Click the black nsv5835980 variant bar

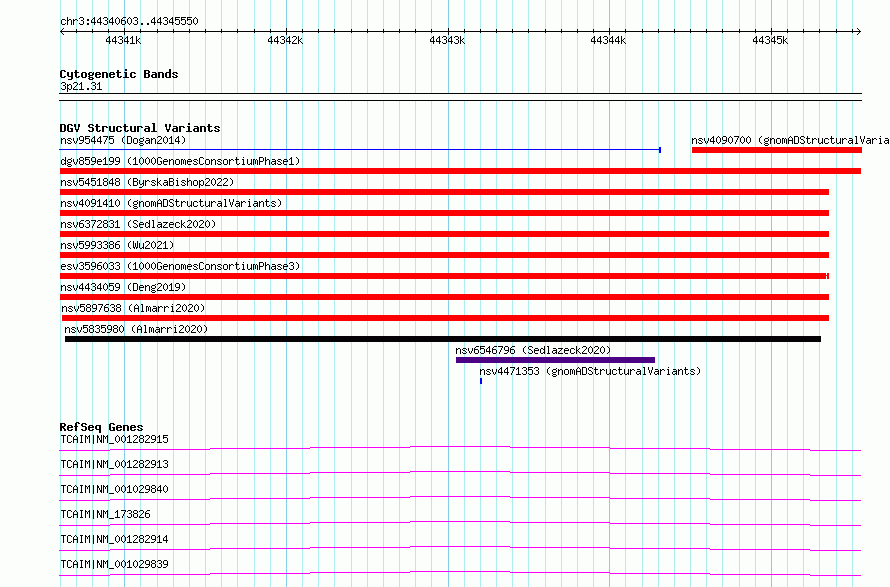coord(443,339)
